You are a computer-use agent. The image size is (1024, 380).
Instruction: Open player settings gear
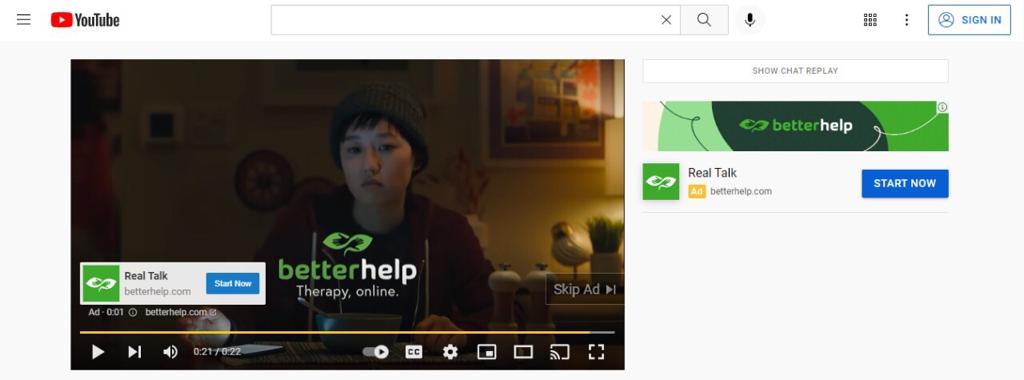450,352
